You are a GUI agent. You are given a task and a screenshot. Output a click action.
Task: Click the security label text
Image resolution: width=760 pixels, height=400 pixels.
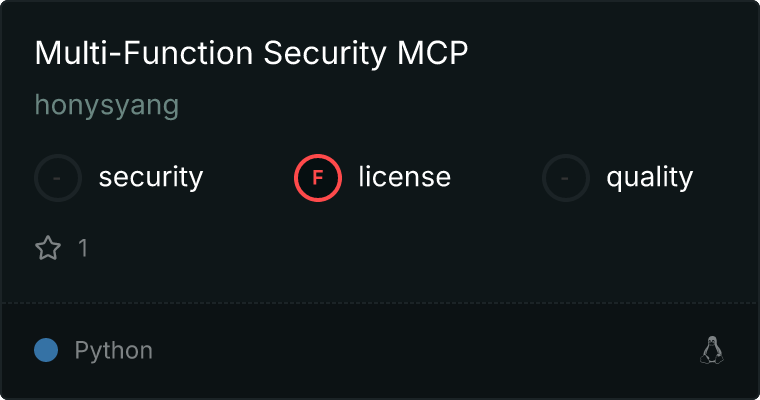[150, 178]
